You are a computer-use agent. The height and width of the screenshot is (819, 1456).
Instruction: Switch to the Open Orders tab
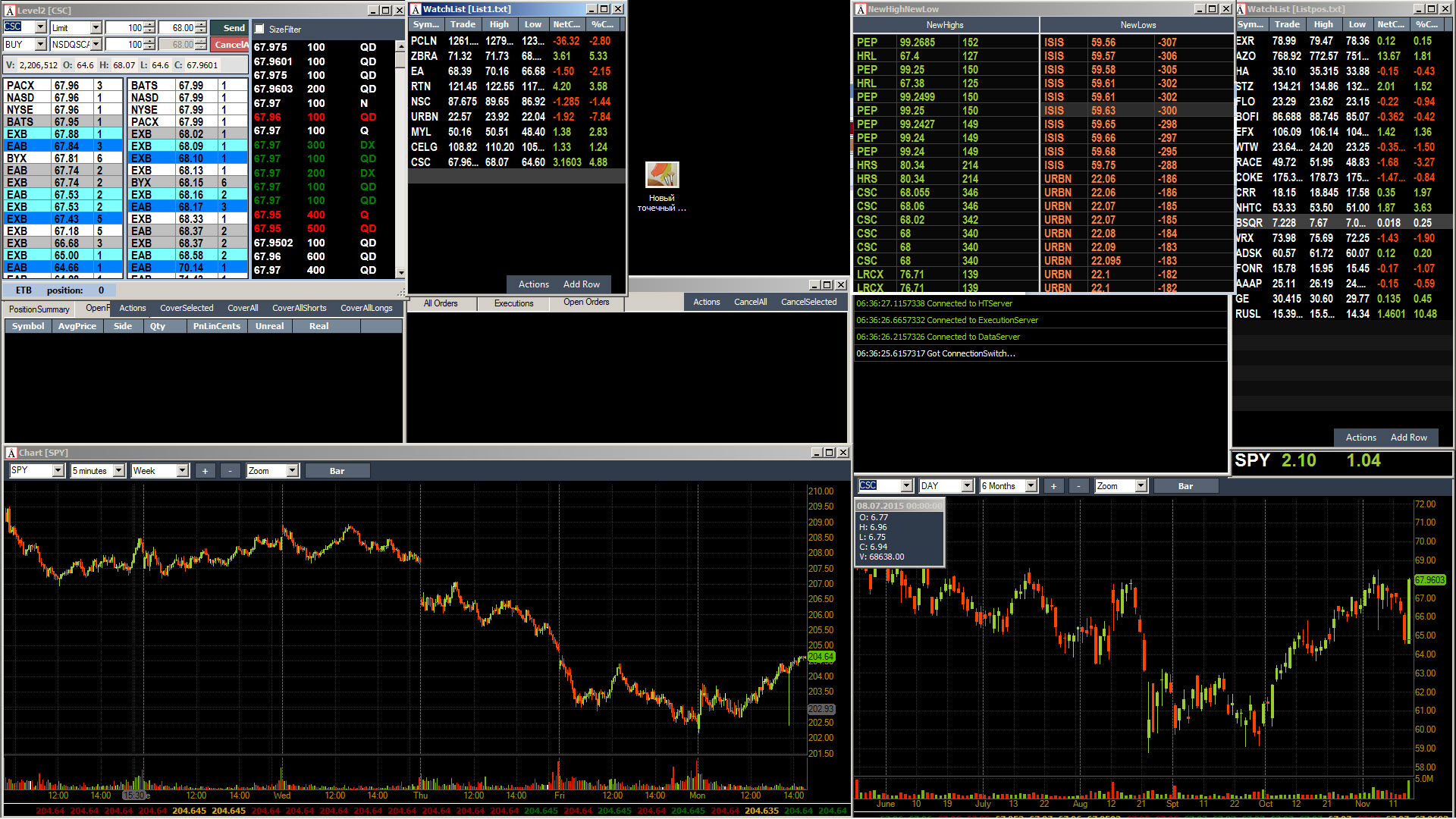[585, 302]
